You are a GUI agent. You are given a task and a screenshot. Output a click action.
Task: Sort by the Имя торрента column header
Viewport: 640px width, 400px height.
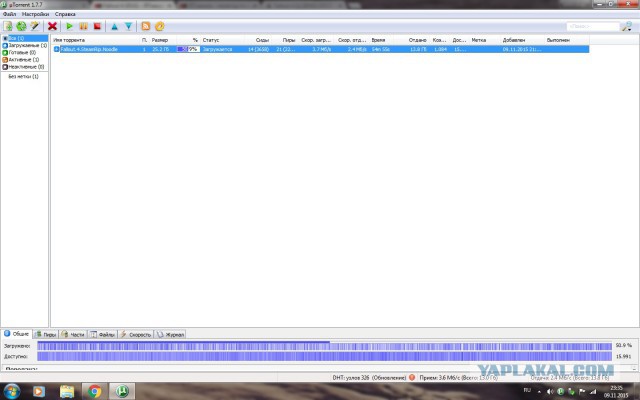69,40
